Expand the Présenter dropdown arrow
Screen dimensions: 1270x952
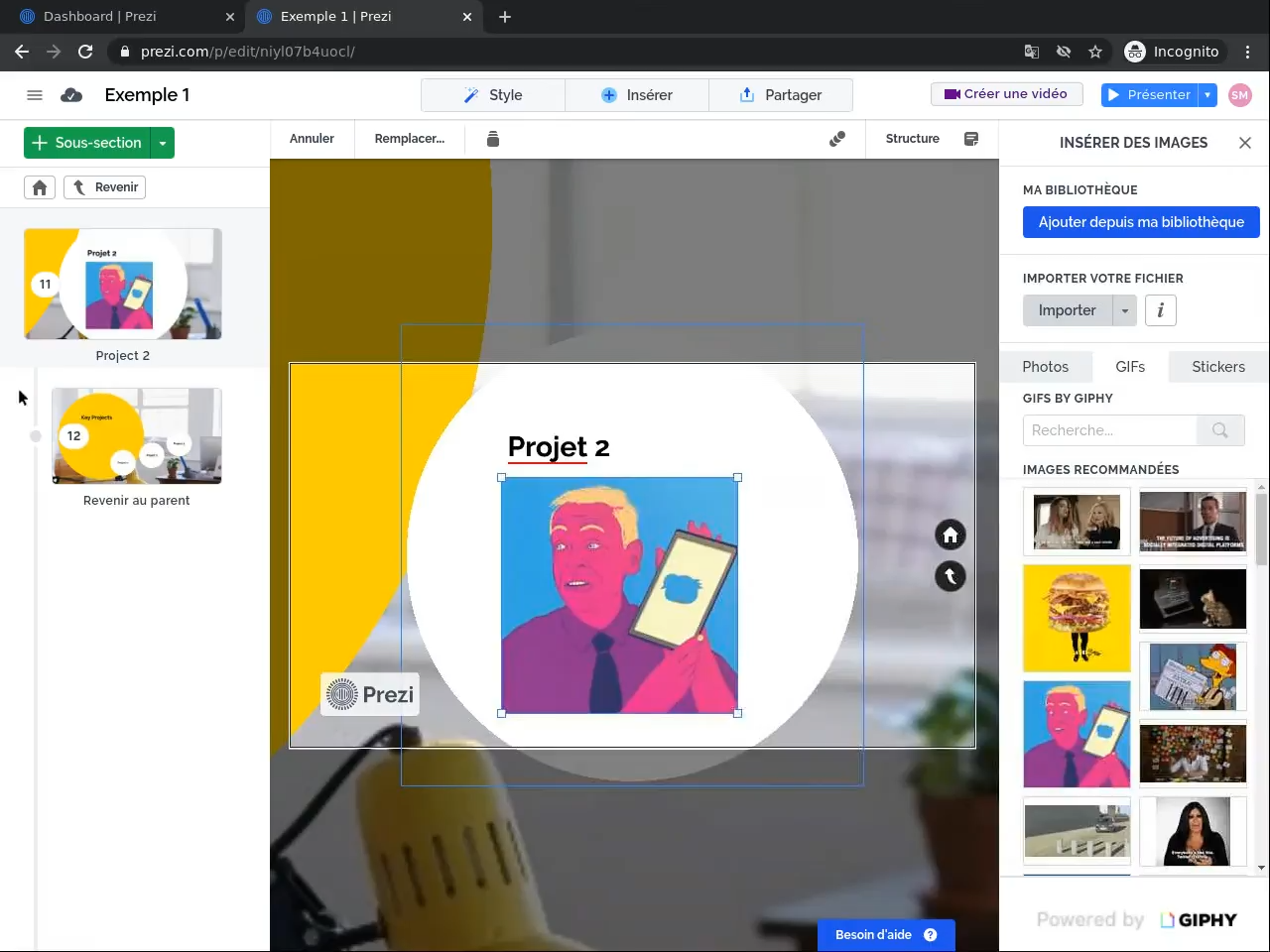tap(1207, 95)
